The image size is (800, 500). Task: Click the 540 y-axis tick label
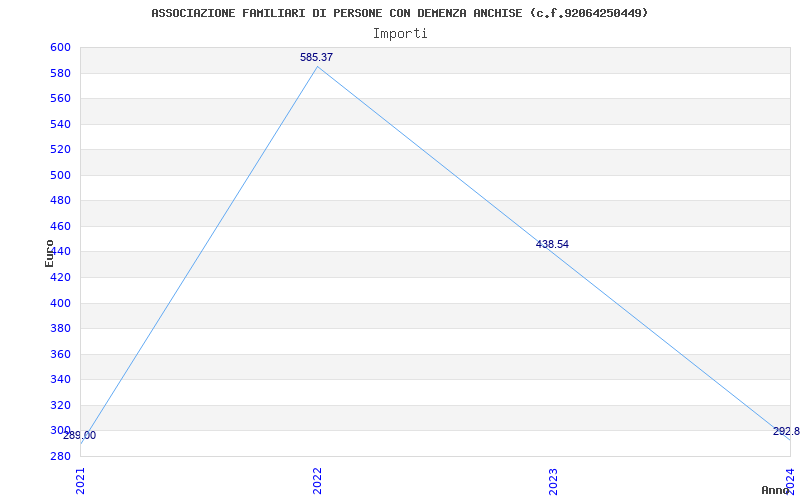(60, 124)
